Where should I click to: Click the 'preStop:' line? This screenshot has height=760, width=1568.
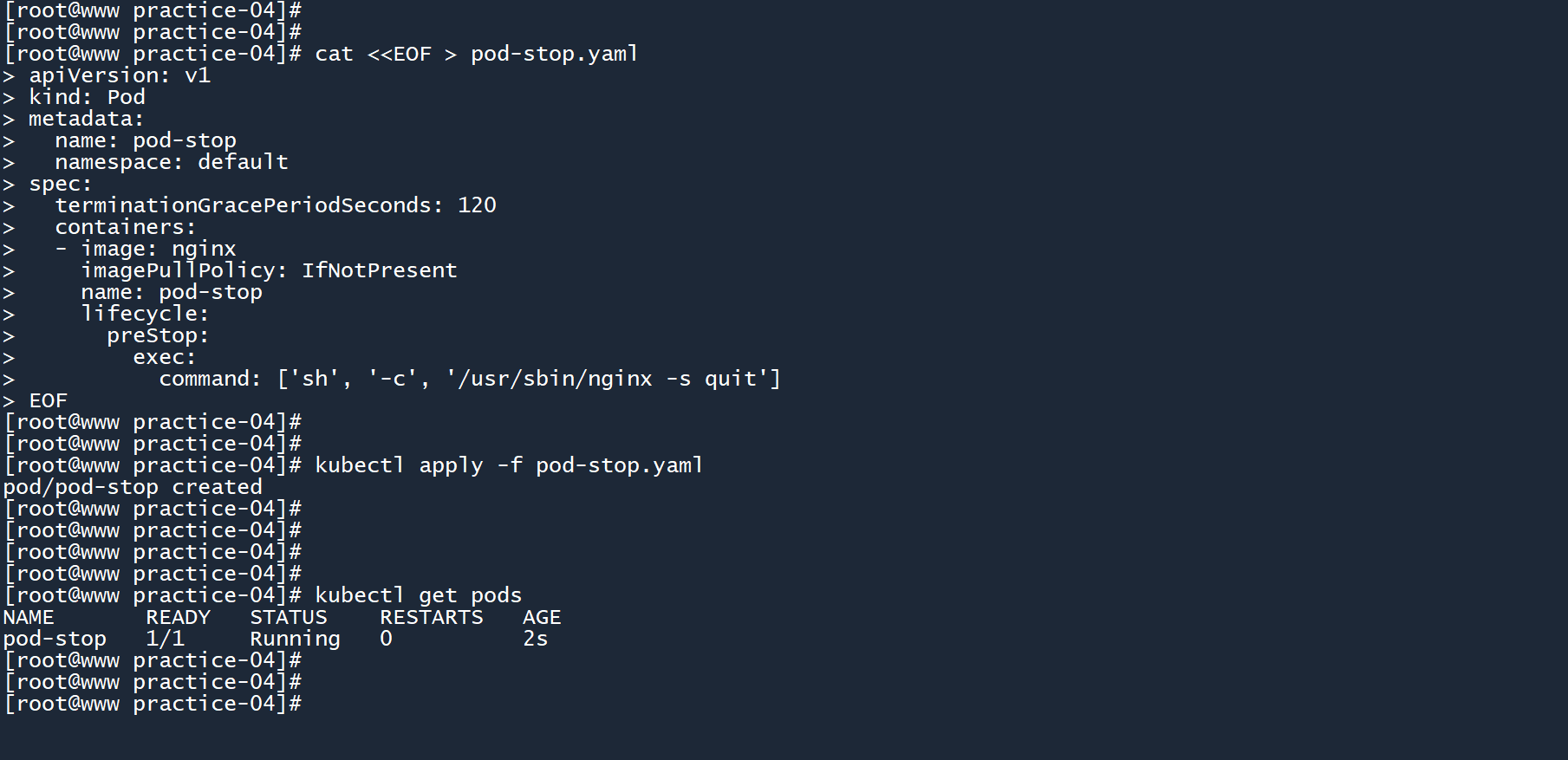158,335
